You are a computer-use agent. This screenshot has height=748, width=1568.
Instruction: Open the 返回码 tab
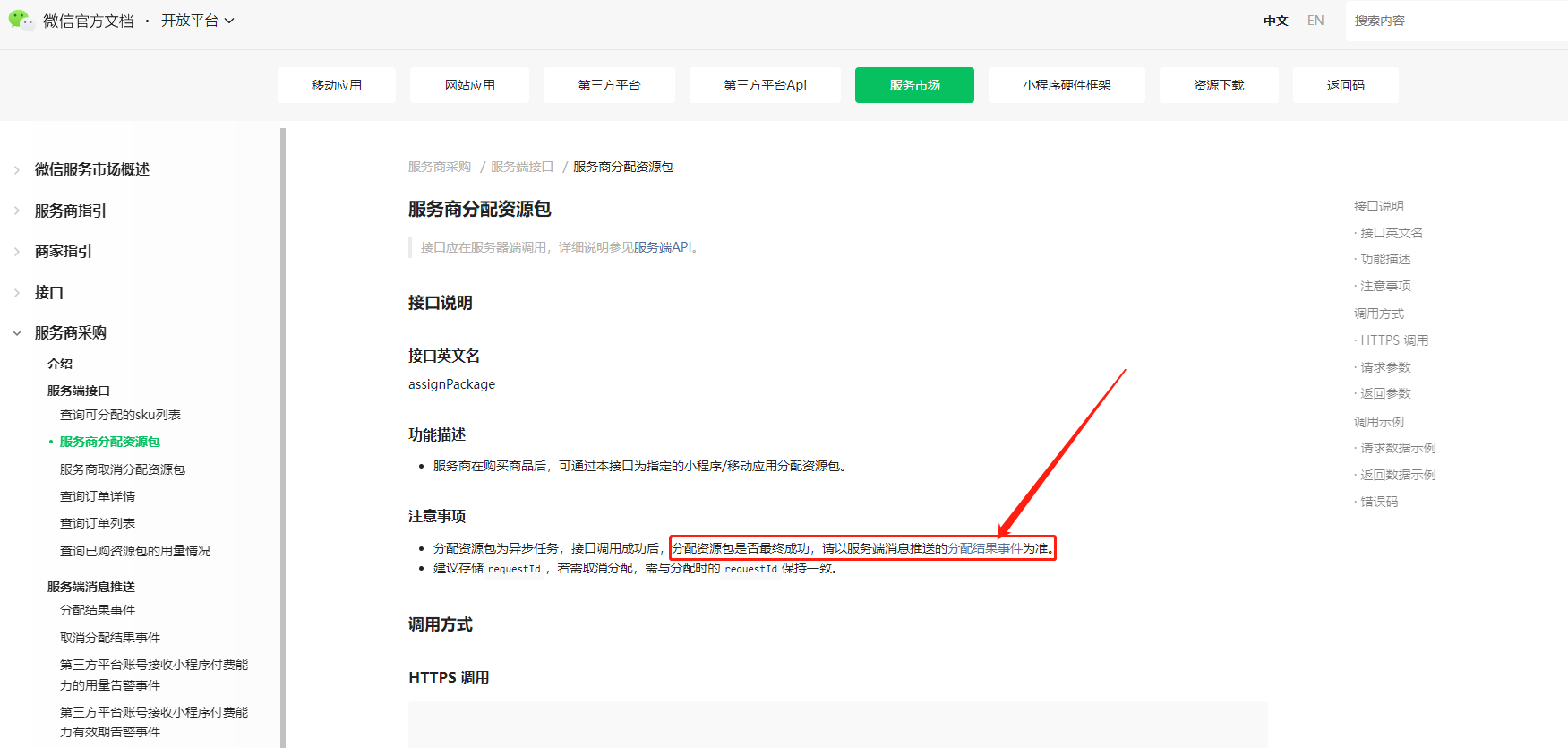pos(1345,85)
